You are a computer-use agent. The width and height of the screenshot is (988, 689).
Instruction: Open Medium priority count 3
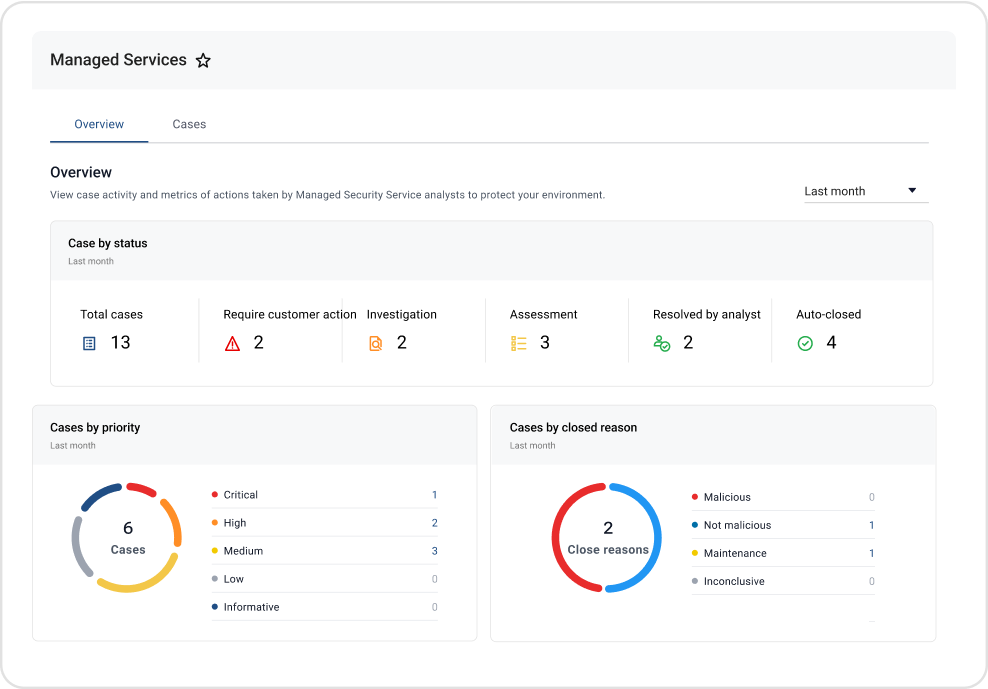click(x=434, y=551)
